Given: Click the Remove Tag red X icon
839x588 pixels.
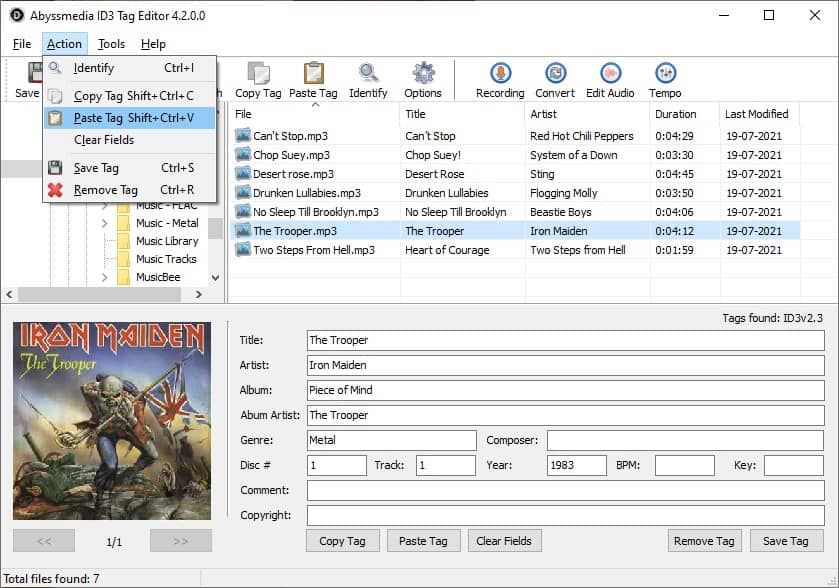Looking at the screenshot, I should coord(55,190).
